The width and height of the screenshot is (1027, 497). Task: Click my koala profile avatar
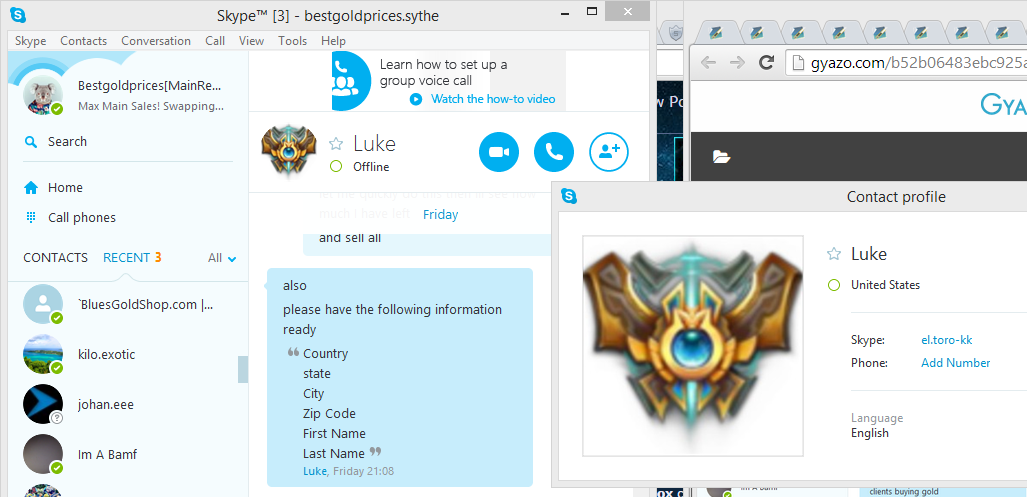pos(43,96)
